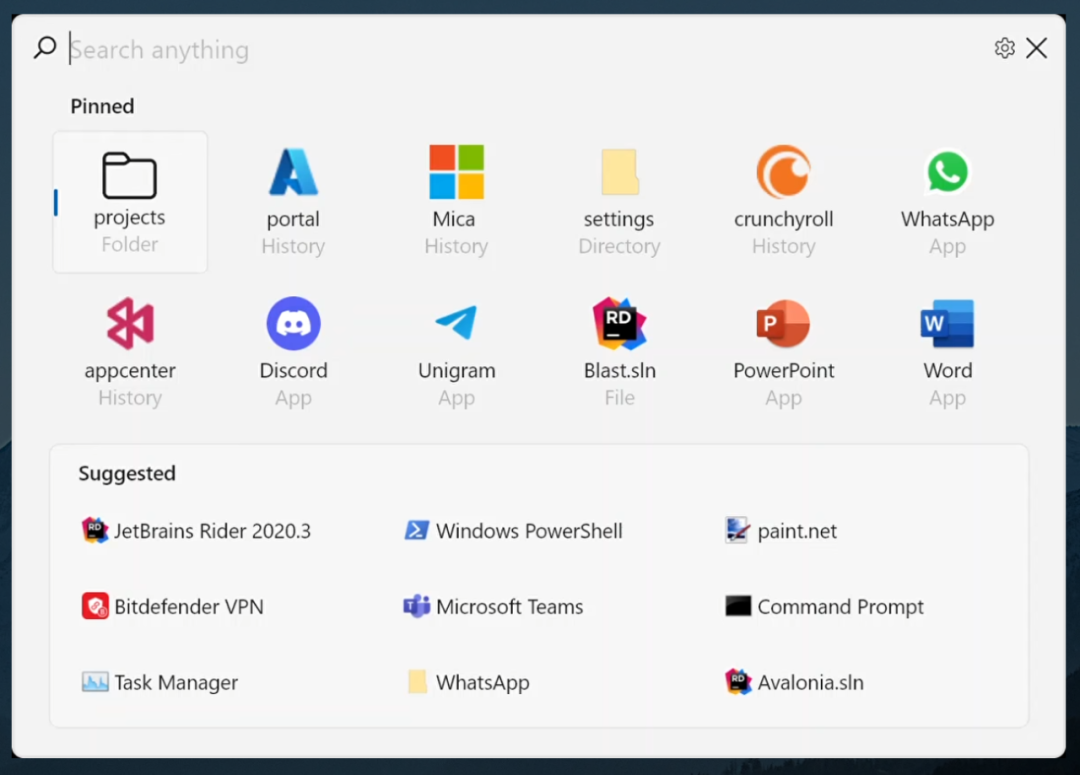This screenshot has height=775, width=1080.
Task: Open the suggested WhatsApp folder item
Action: click(468, 682)
